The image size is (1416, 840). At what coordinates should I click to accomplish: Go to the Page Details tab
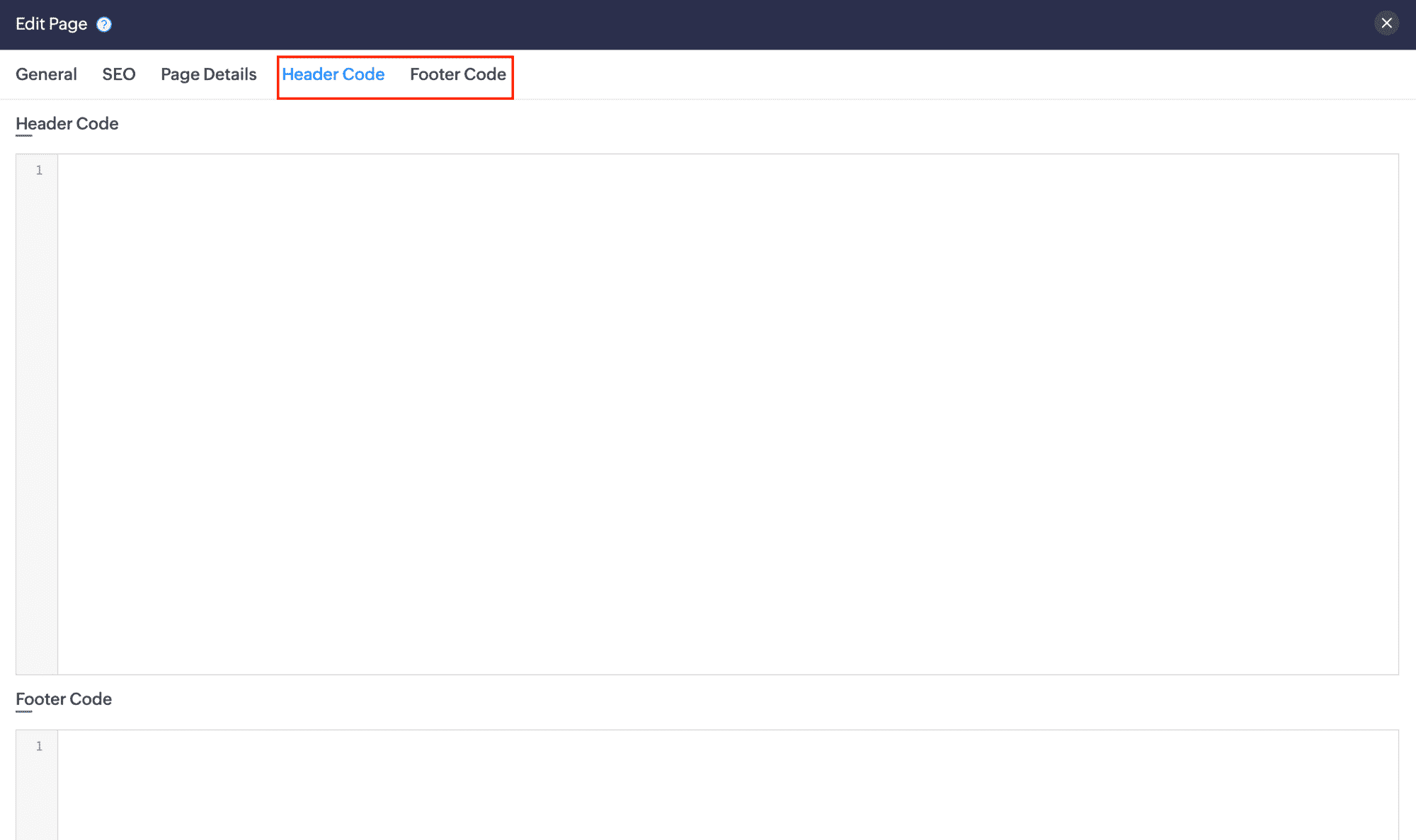208,74
